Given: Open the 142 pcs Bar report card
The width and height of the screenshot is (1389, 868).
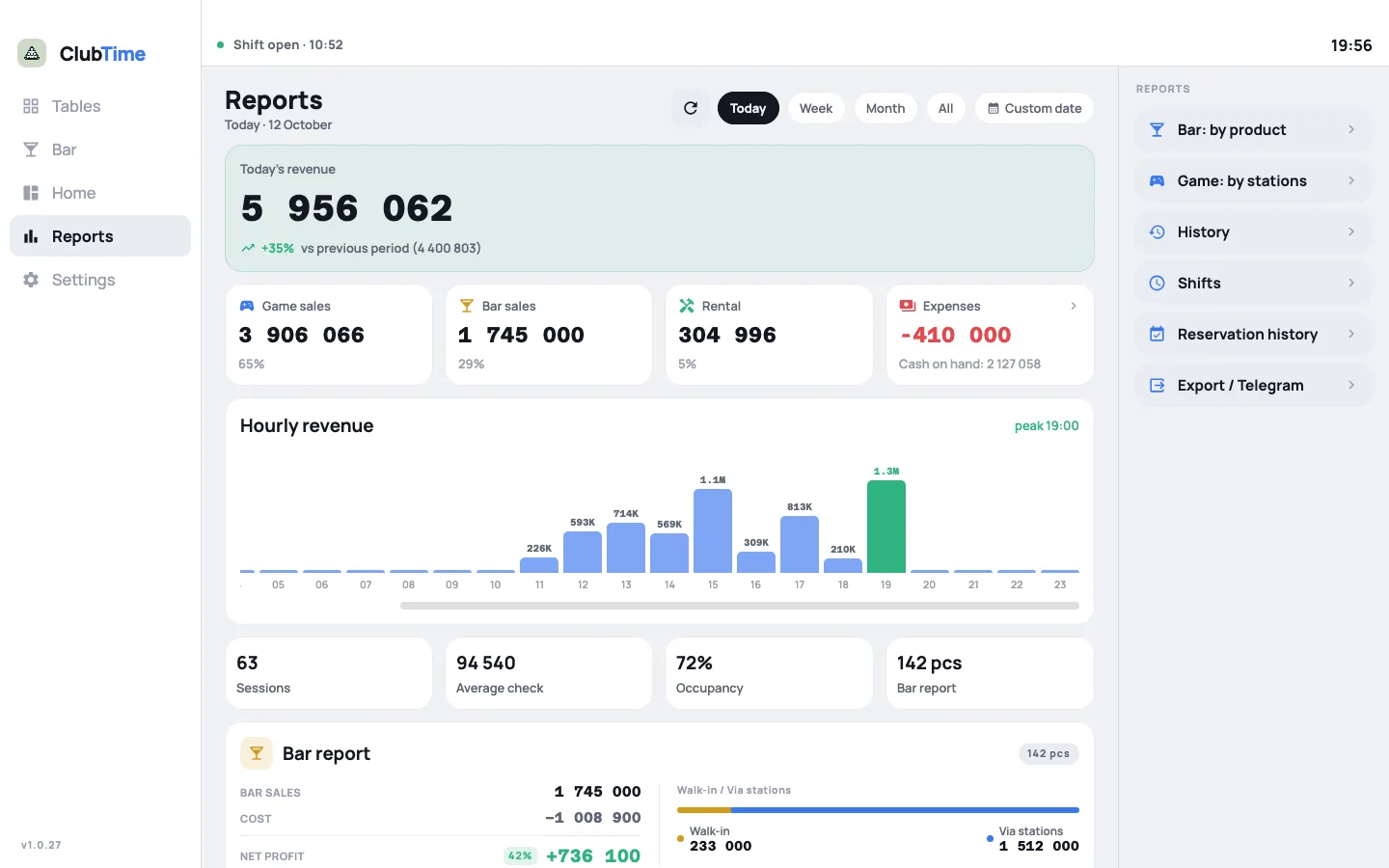Looking at the screenshot, I should pyautogui.click(x=990, y=673).
